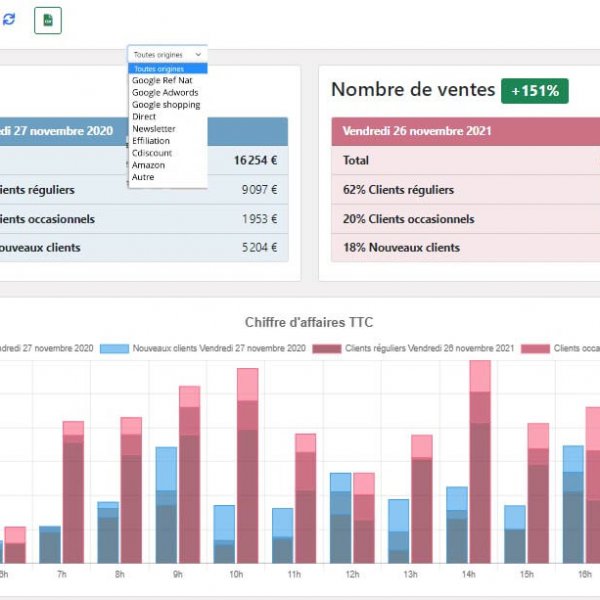Click the 7h red bar

click(73, 492)
